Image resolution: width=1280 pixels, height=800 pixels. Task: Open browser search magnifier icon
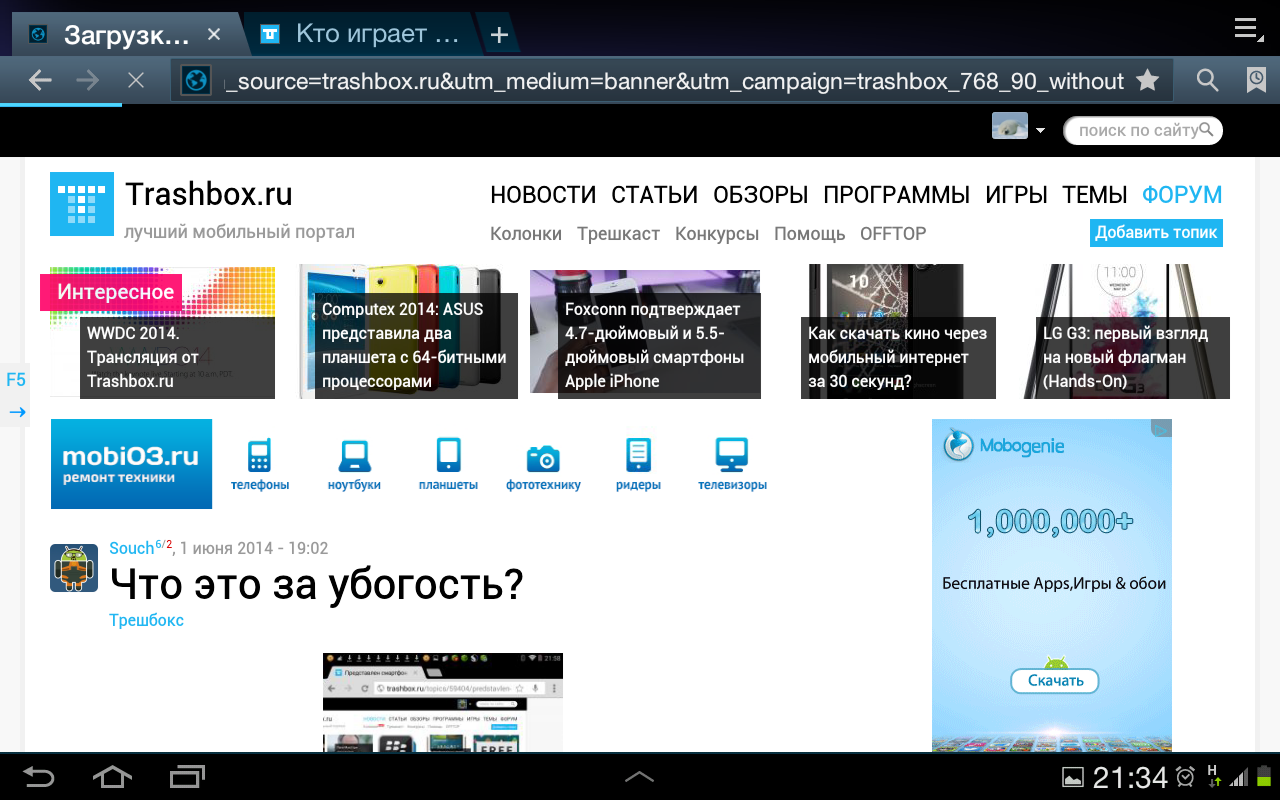(1208, 80)
